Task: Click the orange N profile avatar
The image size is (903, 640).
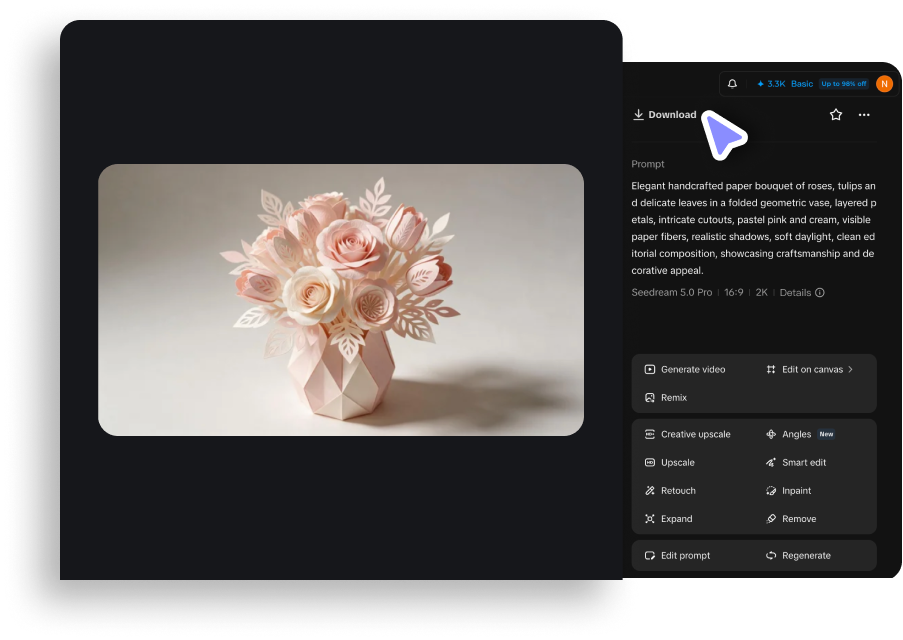Action: click(884, 84)
